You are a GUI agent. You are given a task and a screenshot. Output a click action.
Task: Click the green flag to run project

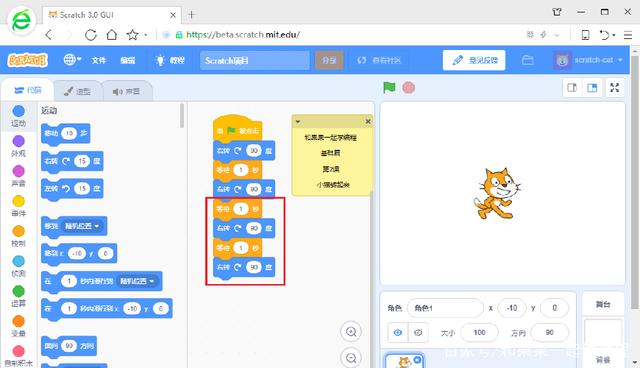pos(389,87)
